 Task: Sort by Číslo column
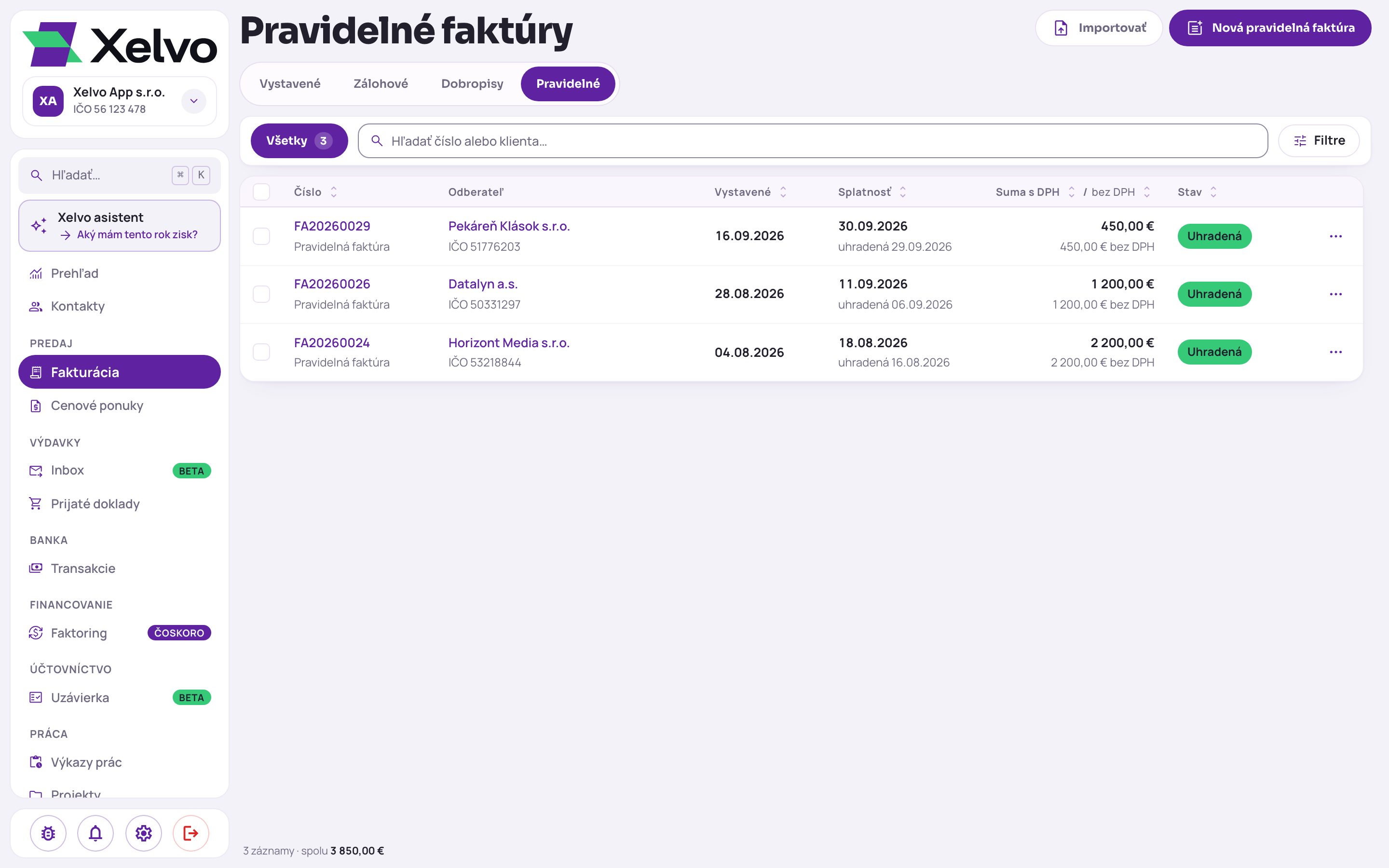315,192
